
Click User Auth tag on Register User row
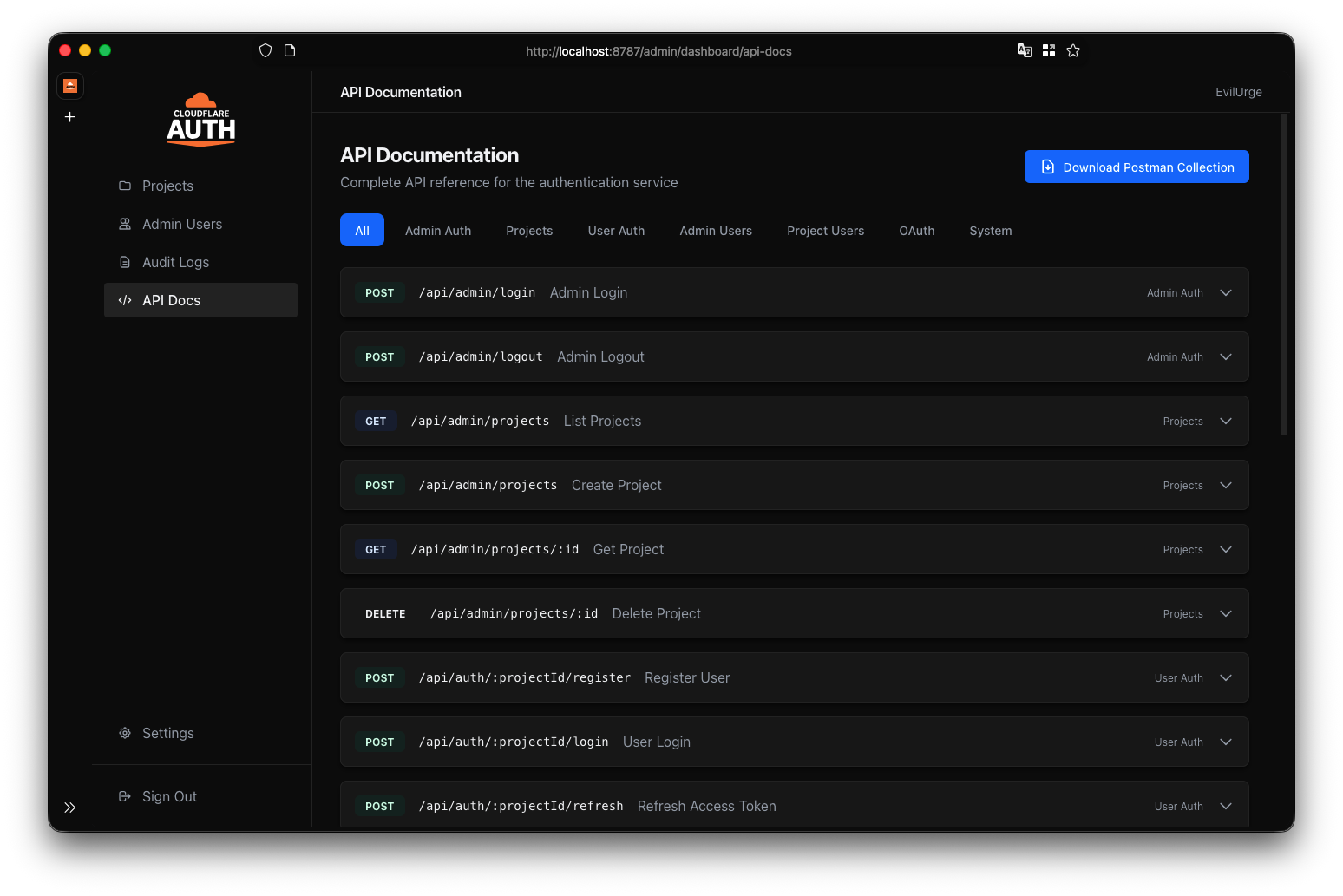1178,677
